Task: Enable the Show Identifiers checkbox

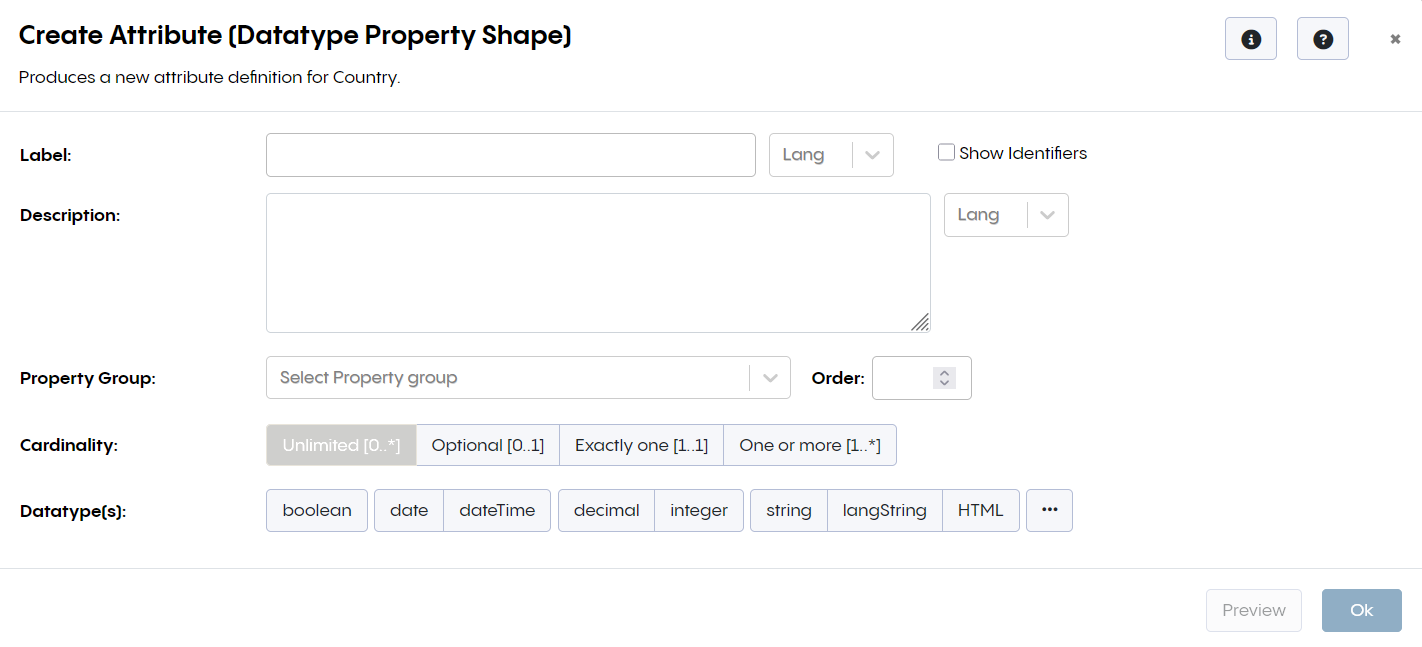Action: (x=946, y=153)
